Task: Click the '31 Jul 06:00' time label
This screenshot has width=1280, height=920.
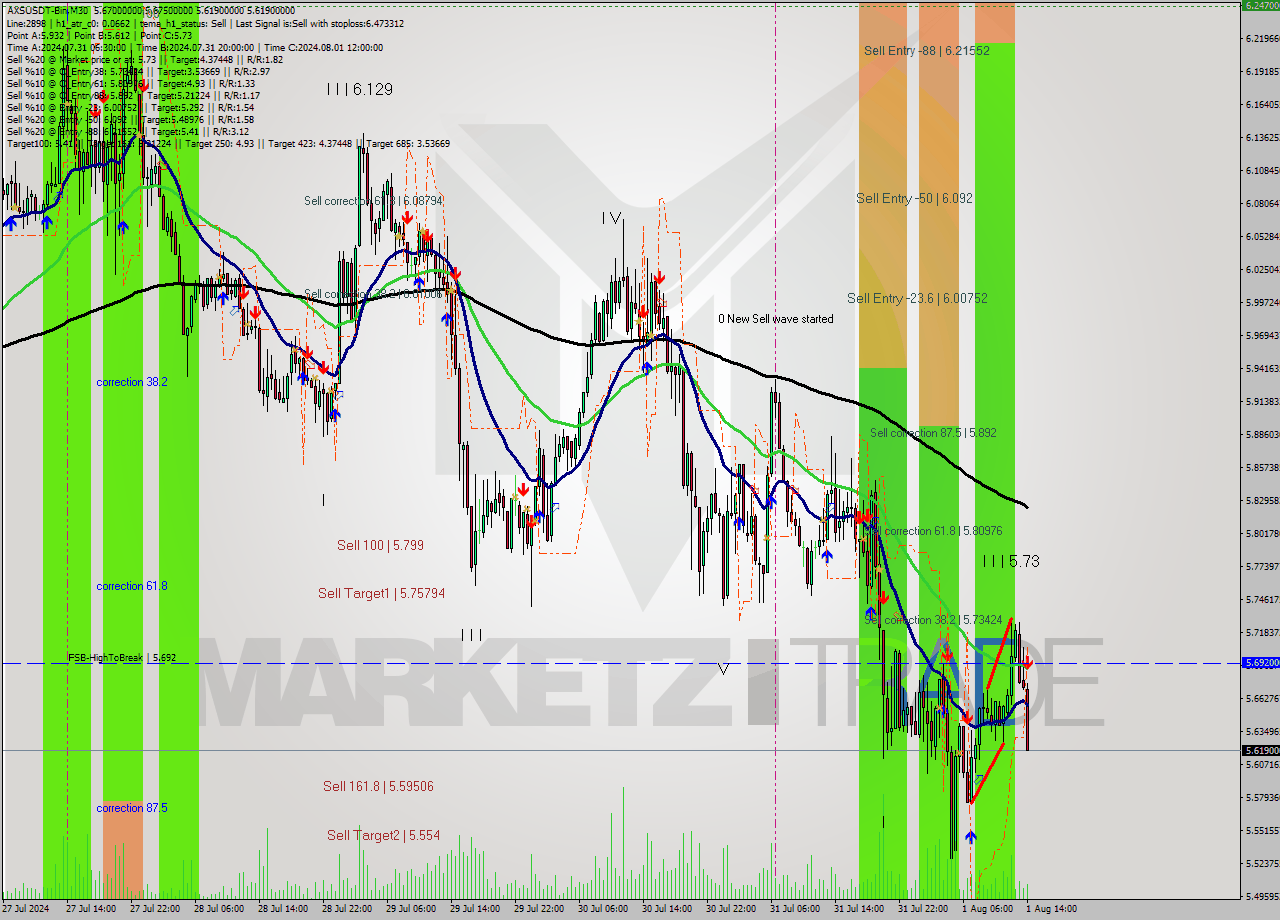Action: [794, 909]
